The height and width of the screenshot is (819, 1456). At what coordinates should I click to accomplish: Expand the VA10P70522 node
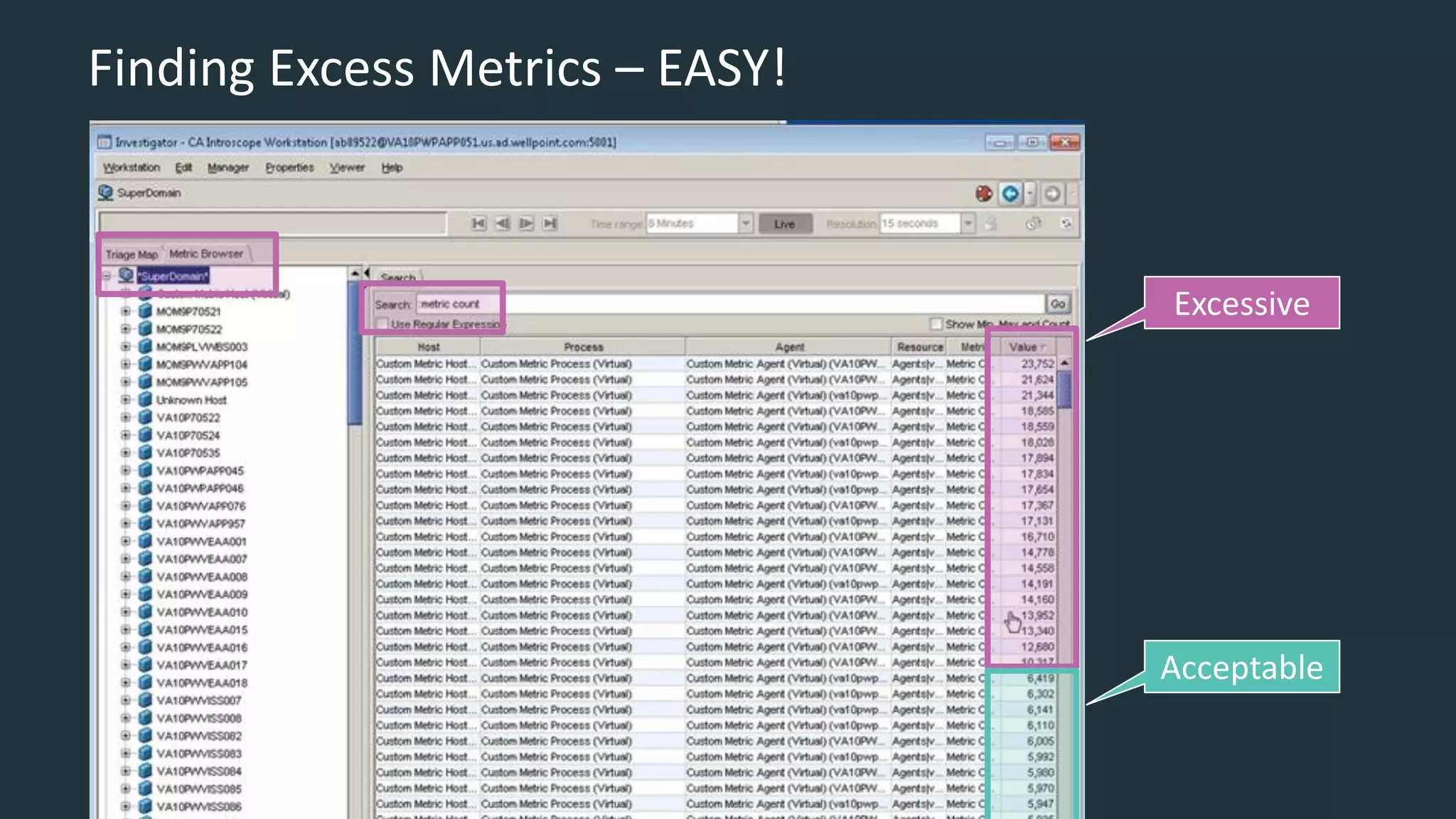coord(126,417)
